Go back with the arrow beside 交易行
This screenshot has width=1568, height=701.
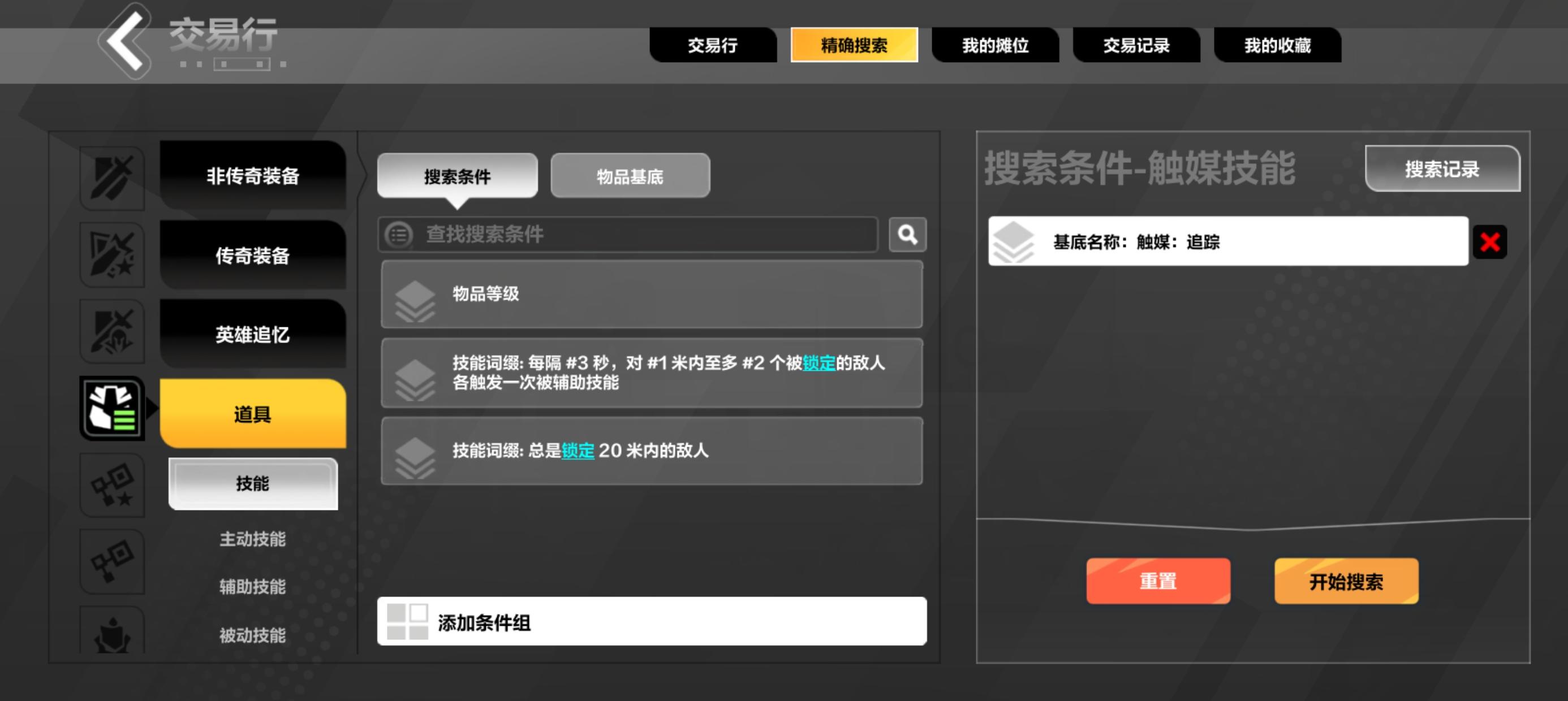126,41
